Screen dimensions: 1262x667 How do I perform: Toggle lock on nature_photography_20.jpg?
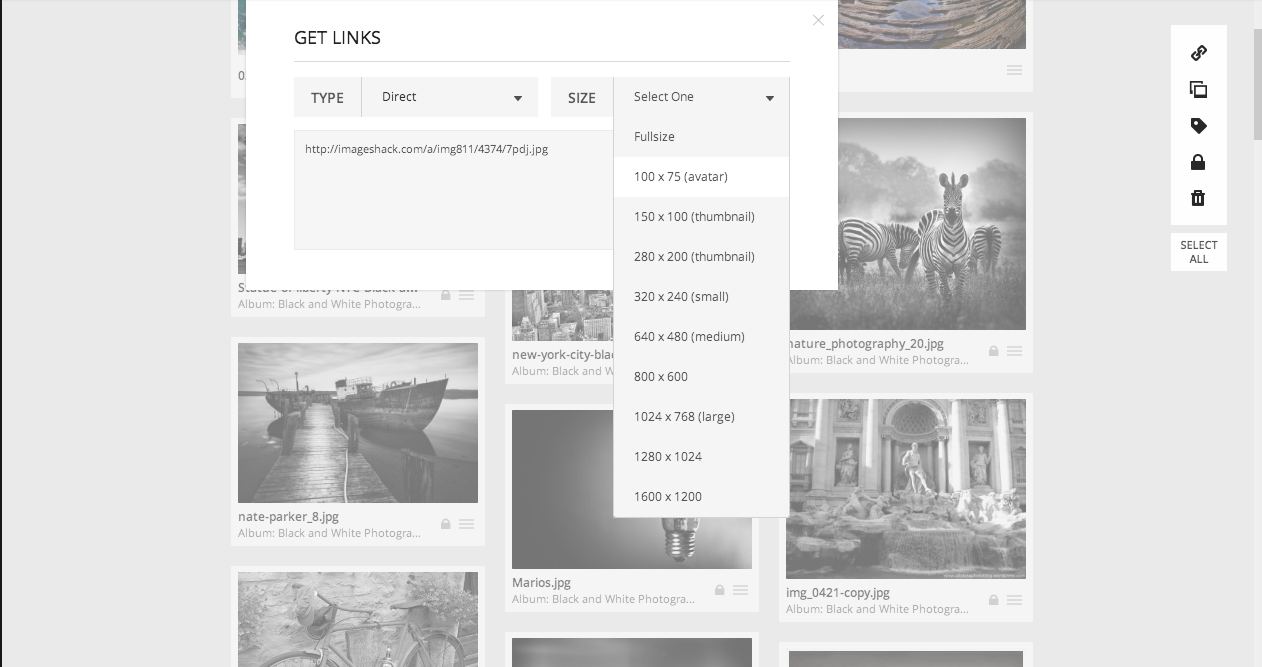pyautogui.click(x=993, y=351)
